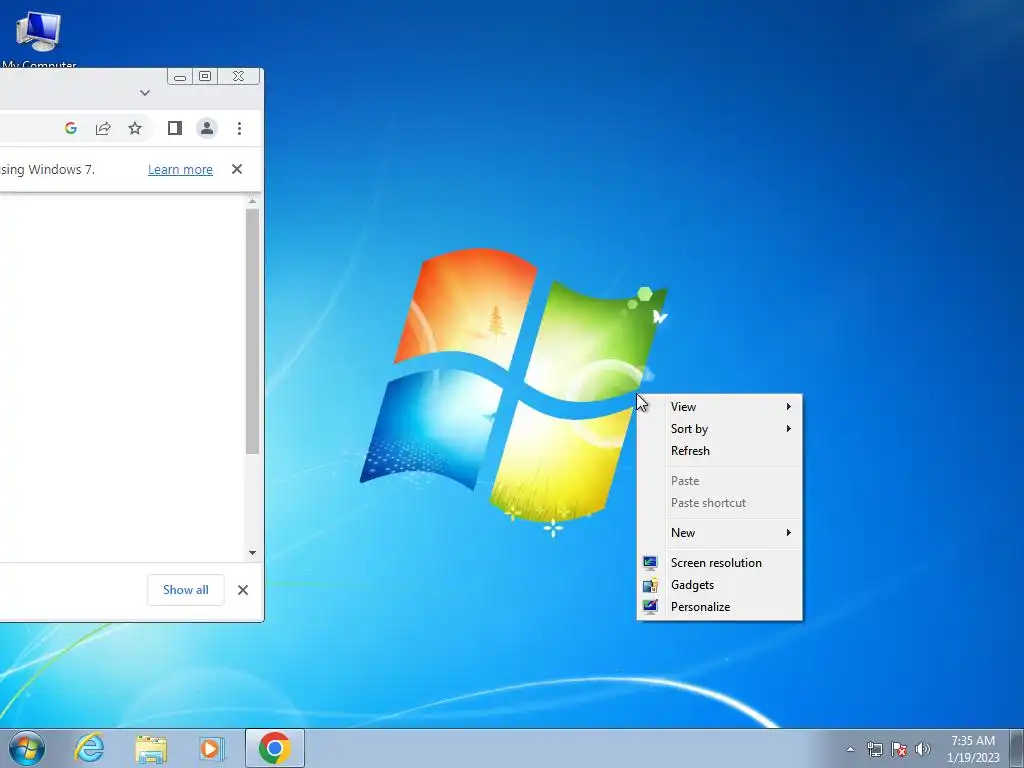
Task: Click the scrollbar up arrow in Chrome
Action: tap(253, 201)
